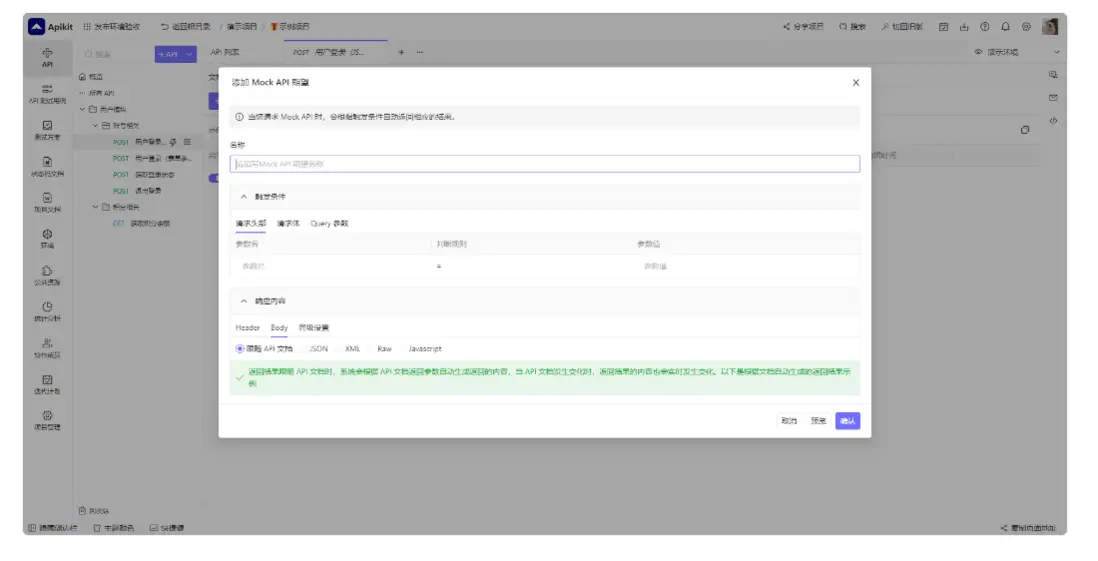Screen dimensions: 1098x561
Task: Open the tab overflow ellipsis menu
Action: pos(419,52)
